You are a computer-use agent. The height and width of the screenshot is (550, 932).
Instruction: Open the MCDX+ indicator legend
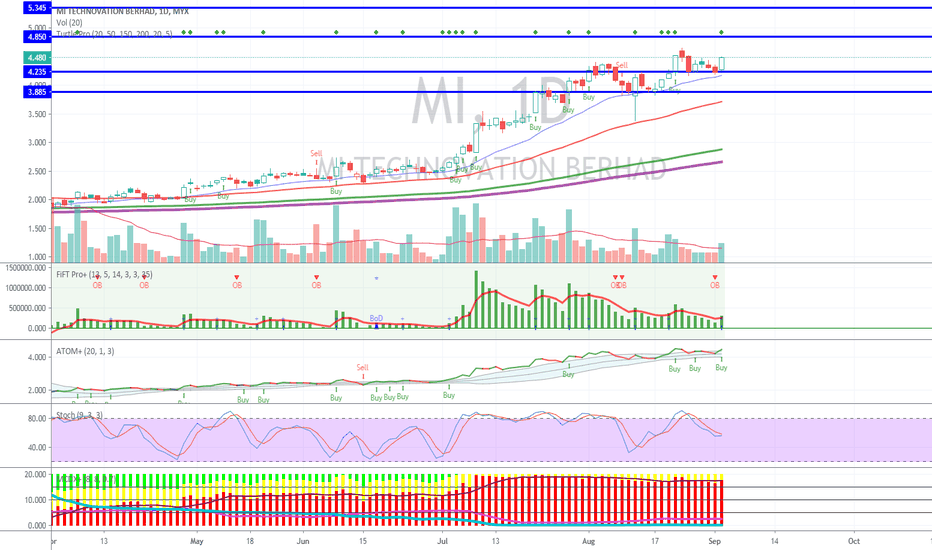(x=86, y=479)
